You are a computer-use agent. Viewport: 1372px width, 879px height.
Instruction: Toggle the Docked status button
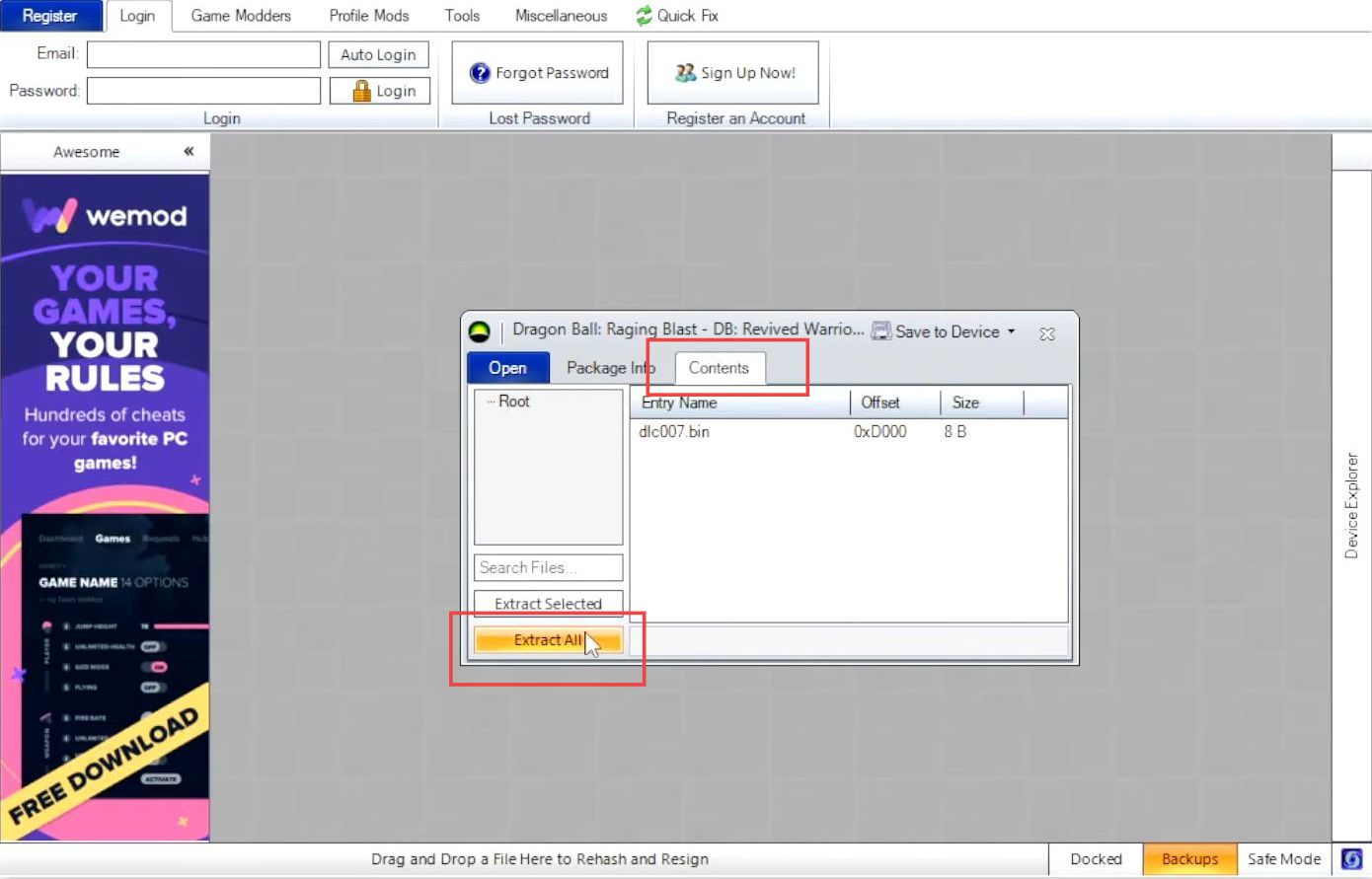(1096, 859)
